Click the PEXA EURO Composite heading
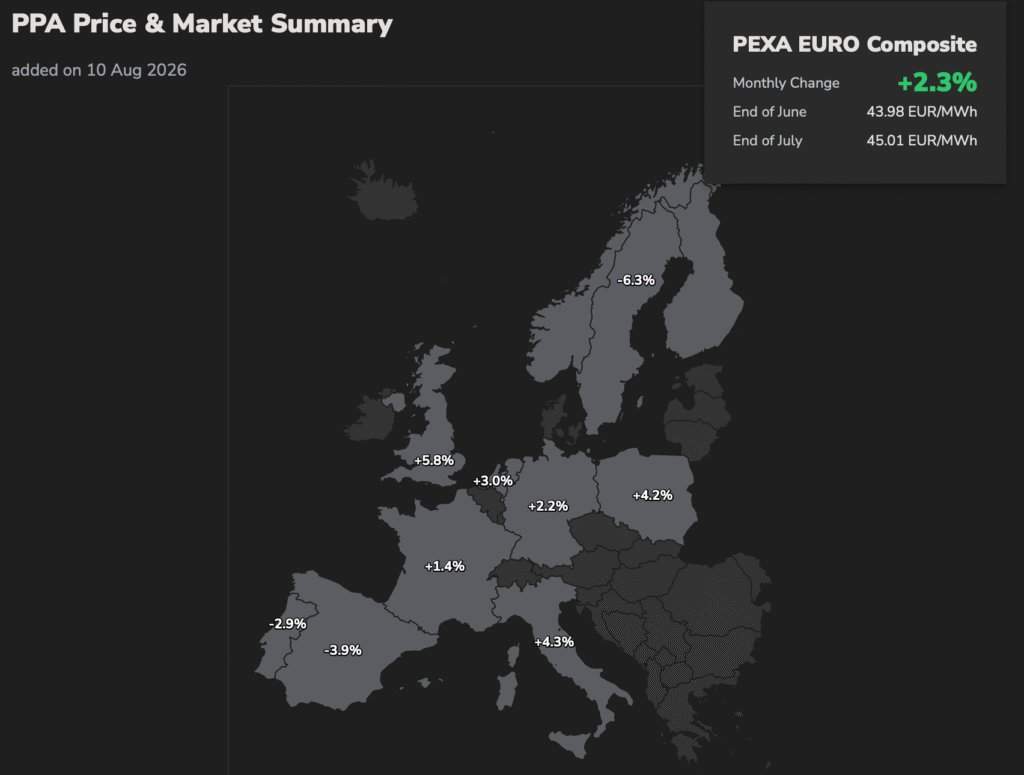 tap(854, 44)
